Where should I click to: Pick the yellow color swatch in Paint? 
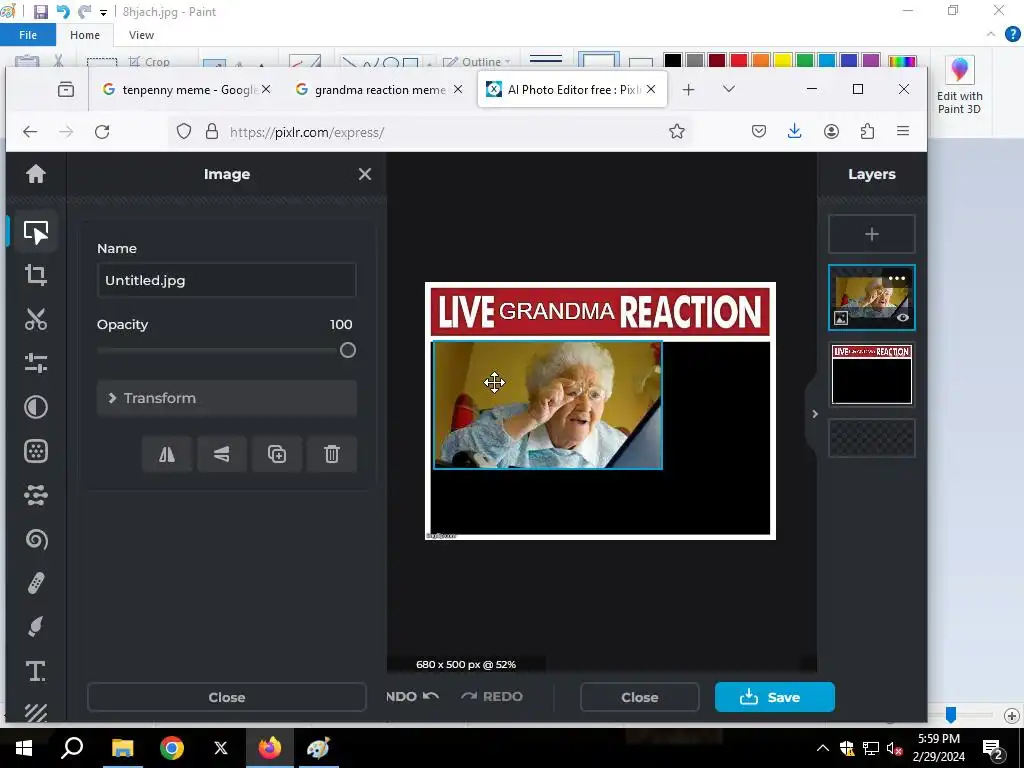pyautogui.click(x=782, y=61)
